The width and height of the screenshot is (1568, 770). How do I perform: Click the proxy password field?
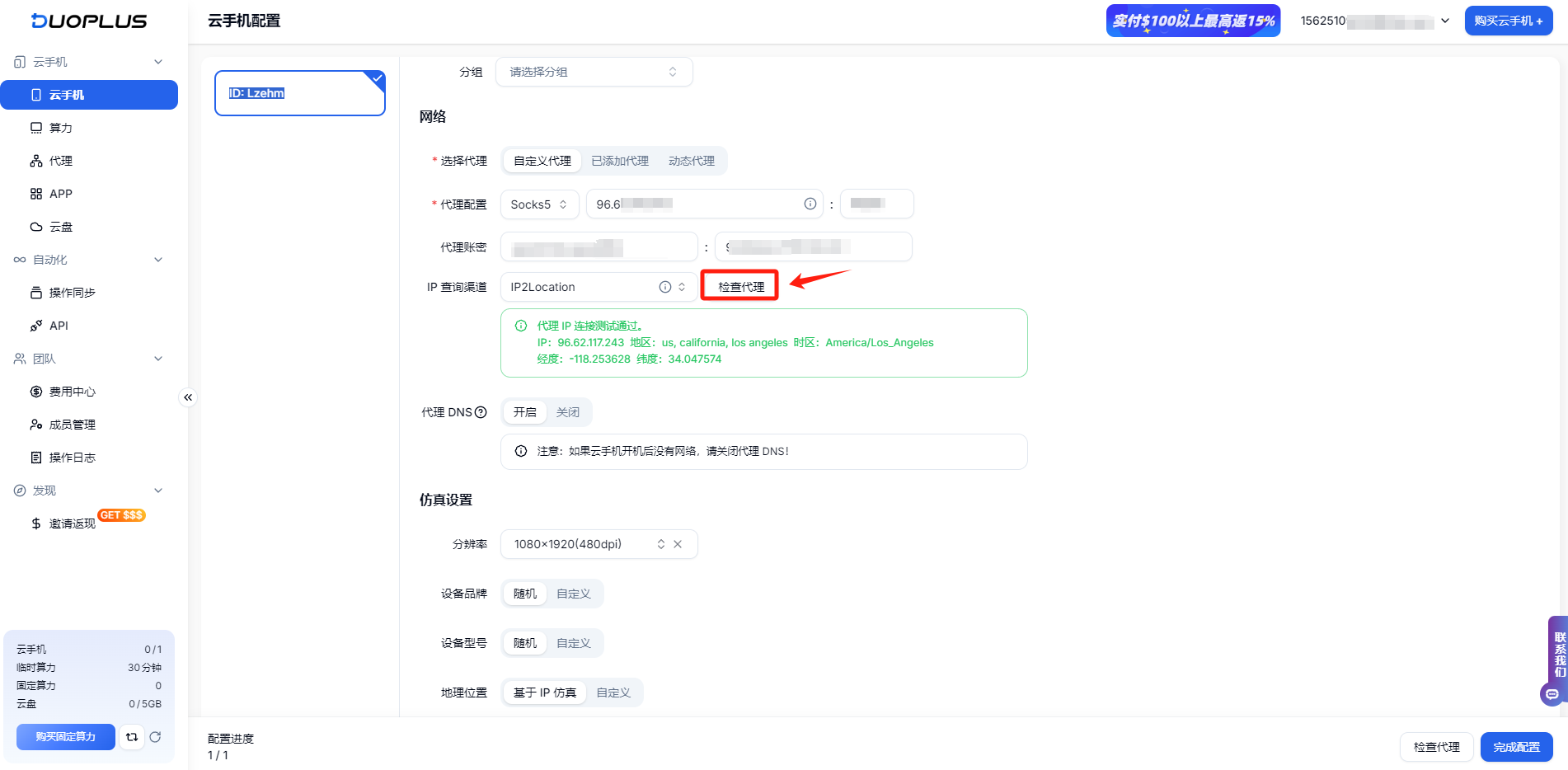(x=814, y=247)
